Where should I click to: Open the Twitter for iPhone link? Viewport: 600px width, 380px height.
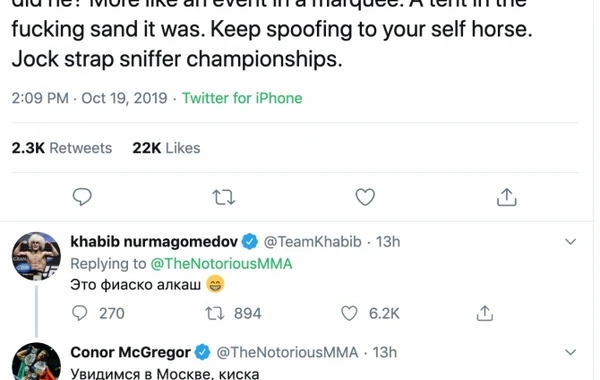pos(242,98)
